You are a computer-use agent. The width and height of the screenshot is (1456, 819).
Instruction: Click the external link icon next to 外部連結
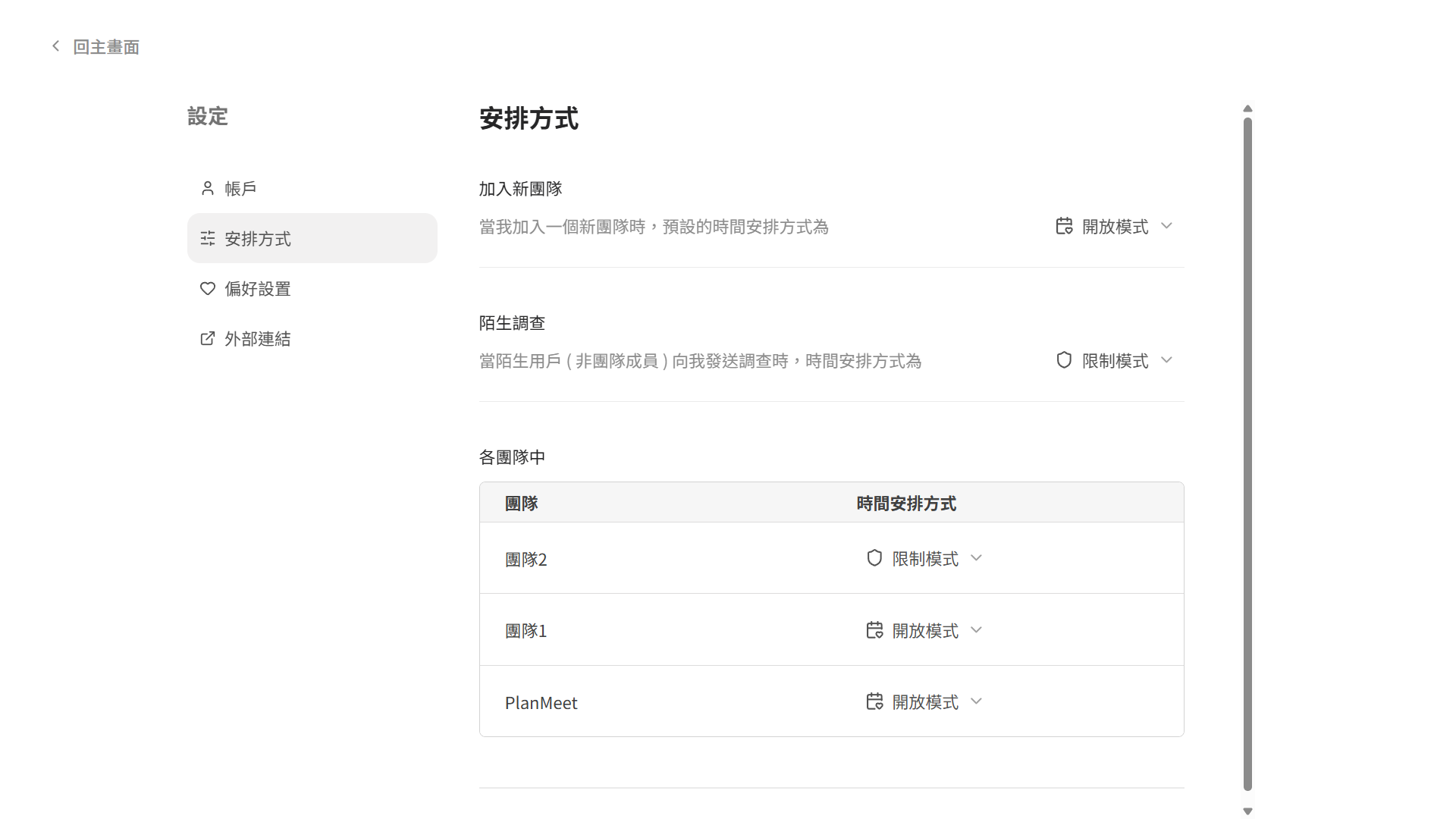tap(207, 338)
